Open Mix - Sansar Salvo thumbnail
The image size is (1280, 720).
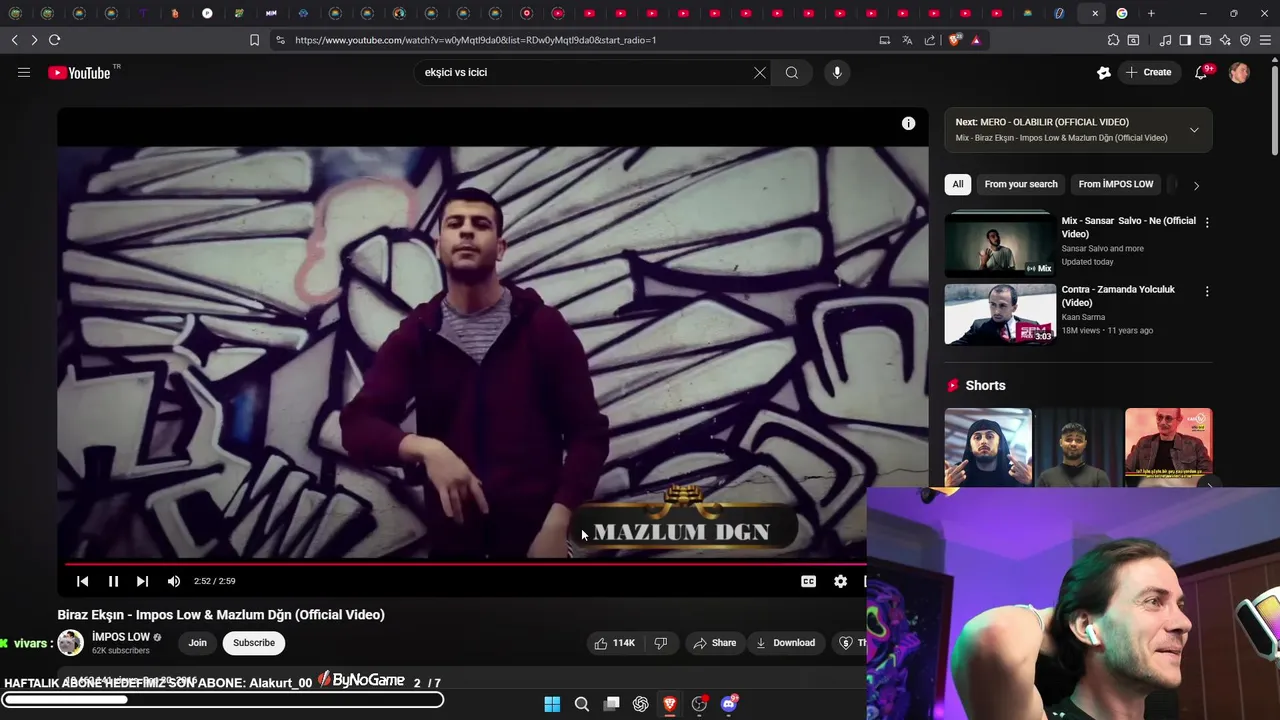click(x=1000, y=245)
